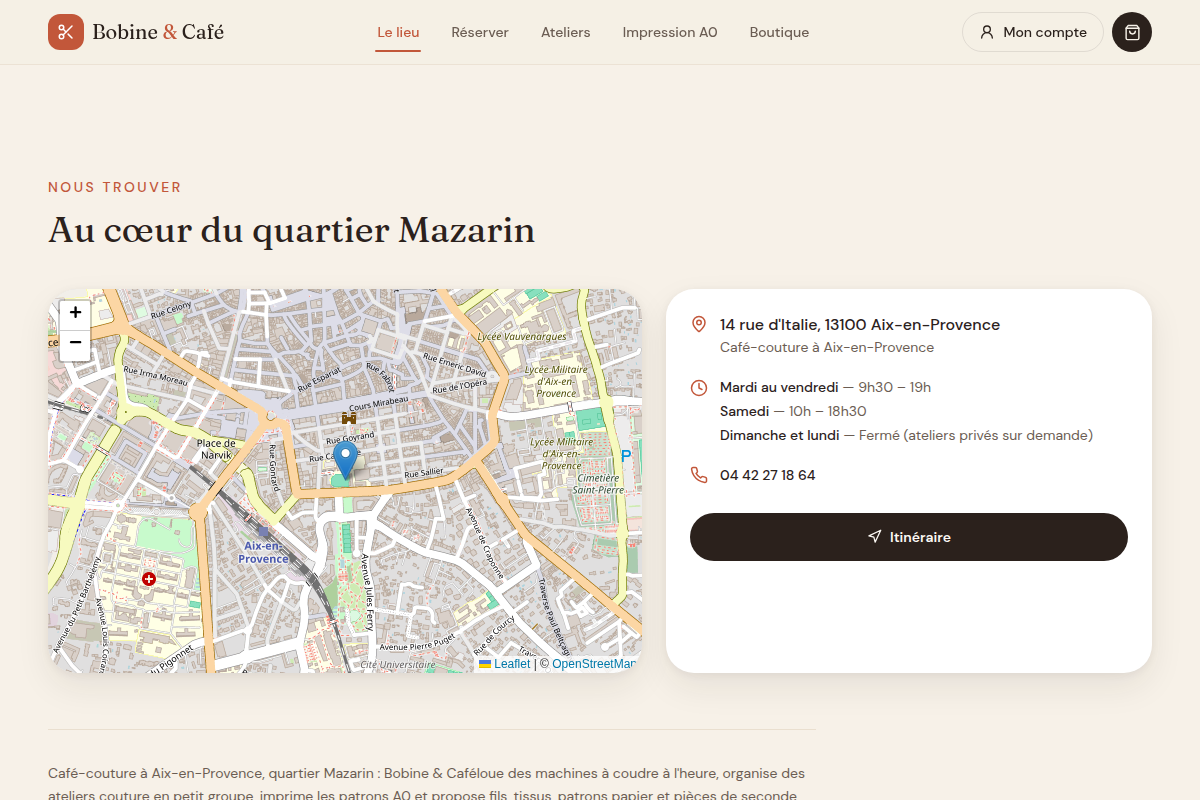Viewport: 1200px width, 800px height.
Task: Go to the Boutique page
Action: pyautogui.click(x=779, y=32)
